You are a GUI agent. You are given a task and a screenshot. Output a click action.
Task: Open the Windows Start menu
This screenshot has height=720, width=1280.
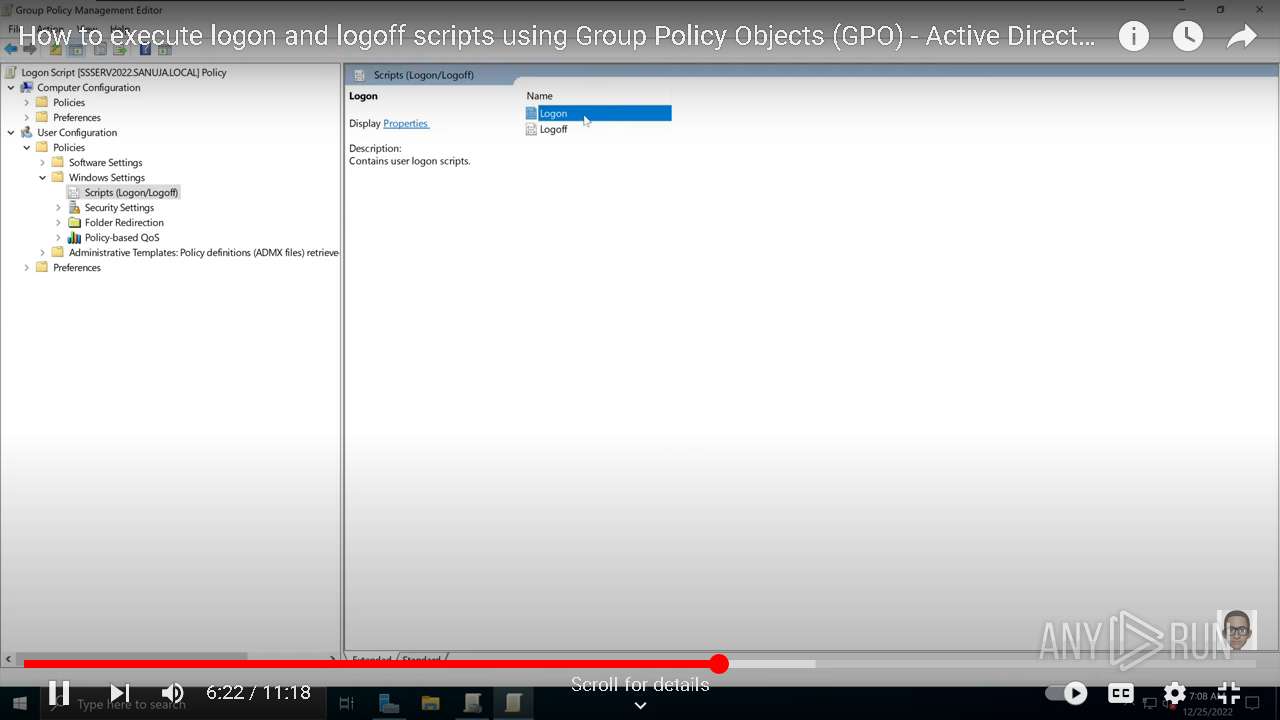(x=20, y=704)
